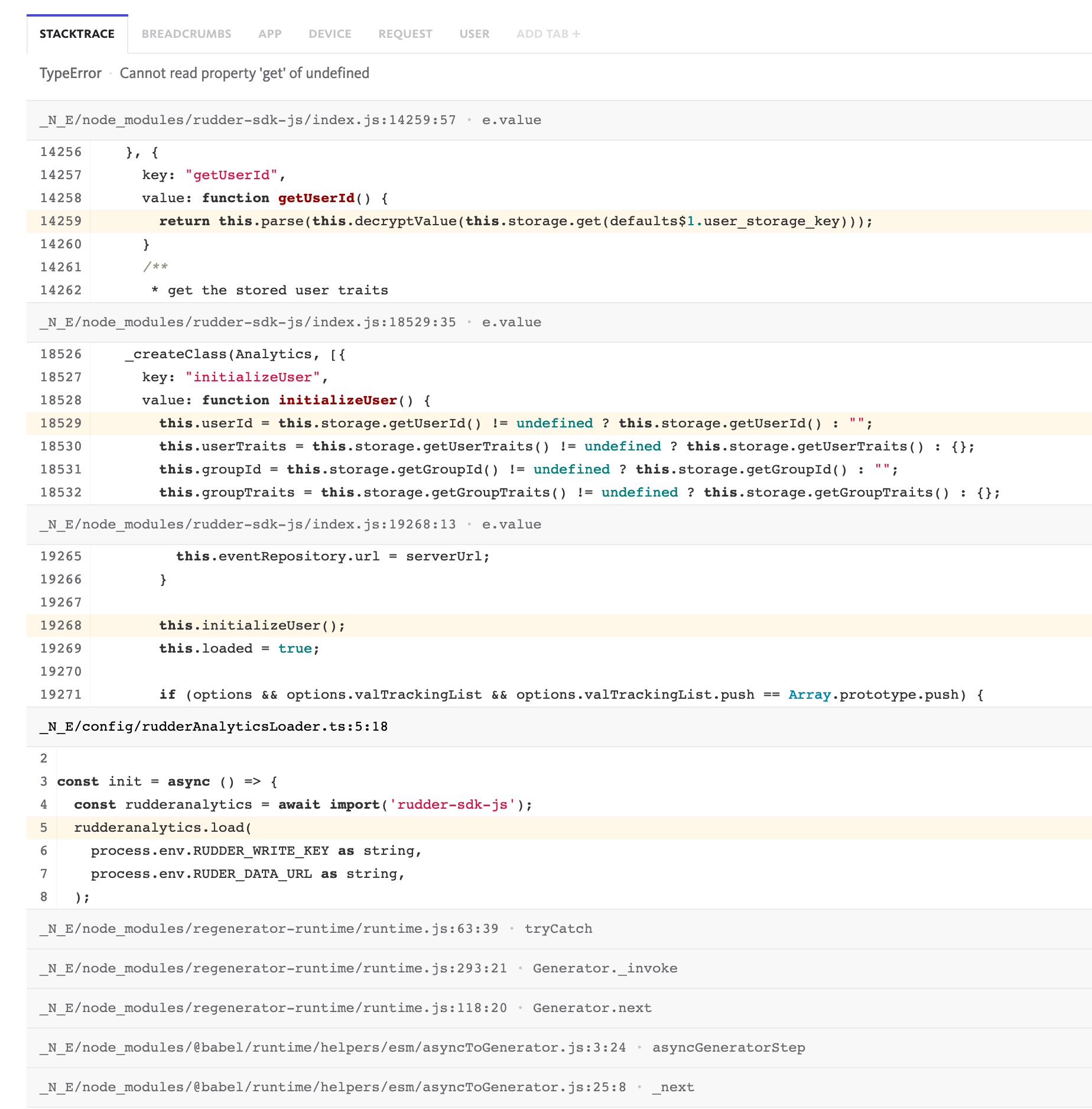The height and width of the screenshot is (1109, 1092).
Task: Select the DEVICE tab
Action: pos(329,34)
